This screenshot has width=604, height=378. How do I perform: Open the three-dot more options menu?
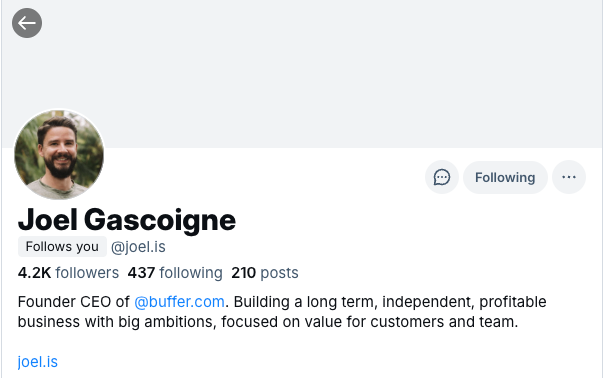pyautogui.click(x=569, y=177)
